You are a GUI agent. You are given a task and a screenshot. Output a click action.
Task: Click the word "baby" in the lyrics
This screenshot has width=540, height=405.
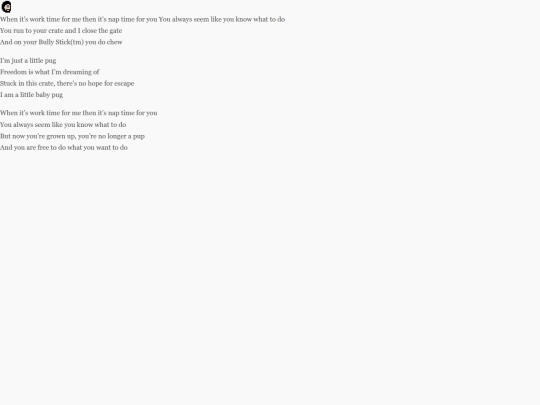coord(43,95)
